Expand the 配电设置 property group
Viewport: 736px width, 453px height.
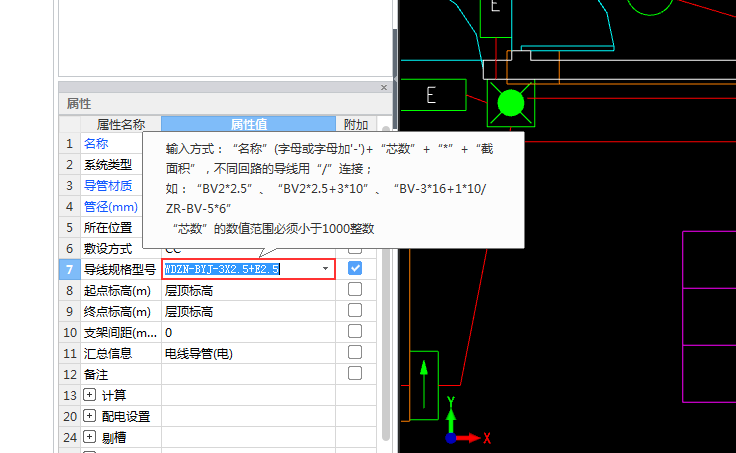(x=89, y=415)
